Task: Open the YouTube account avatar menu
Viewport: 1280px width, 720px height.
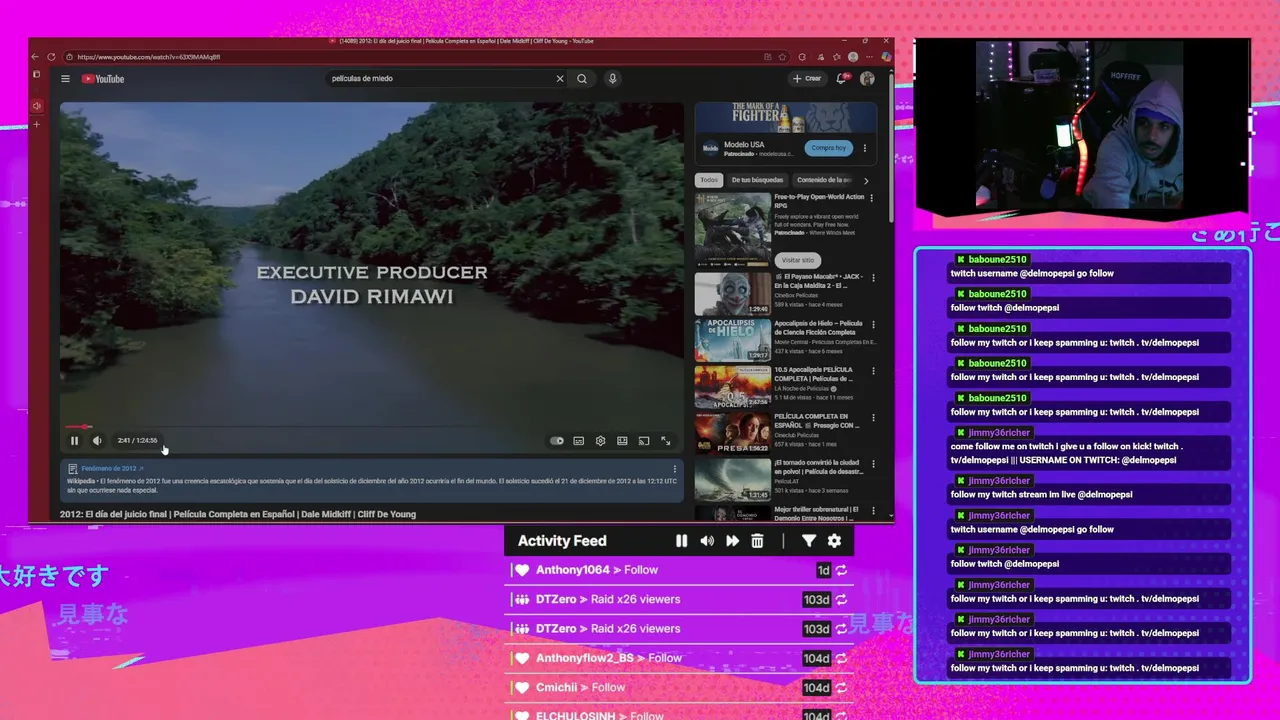Action: [x=867, y=78]
